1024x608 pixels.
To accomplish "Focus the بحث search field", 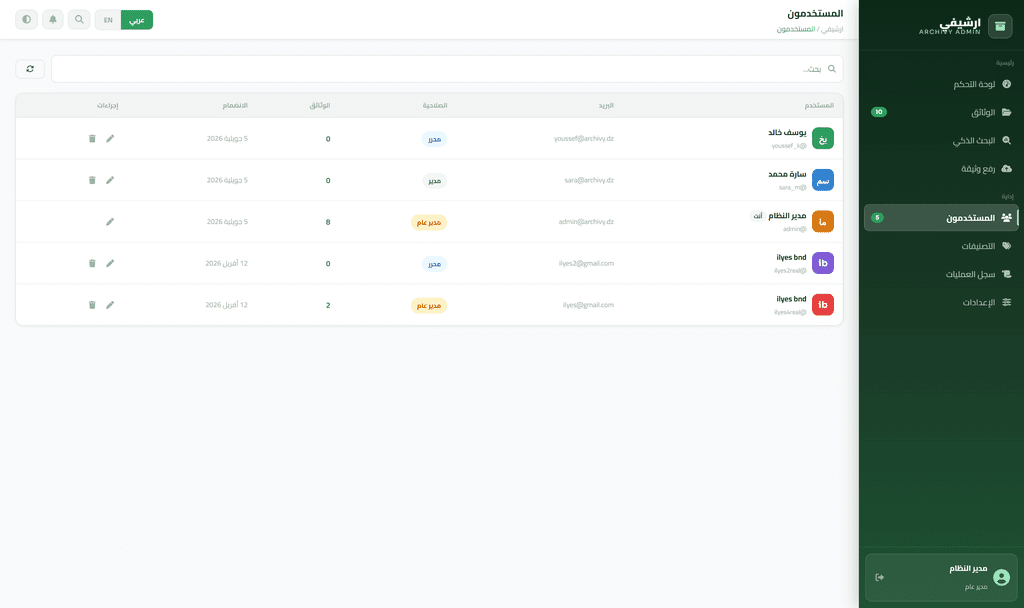I will (447, 69).
